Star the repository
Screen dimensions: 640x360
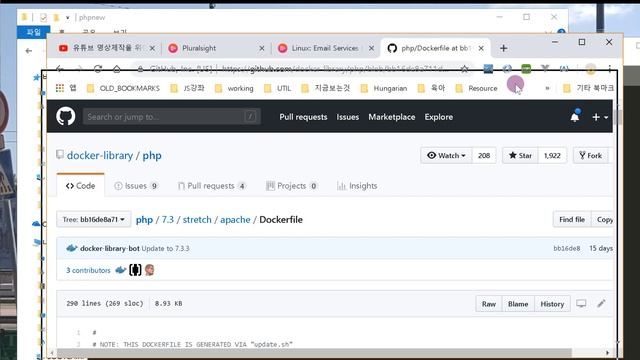click(x=520, y=156)
